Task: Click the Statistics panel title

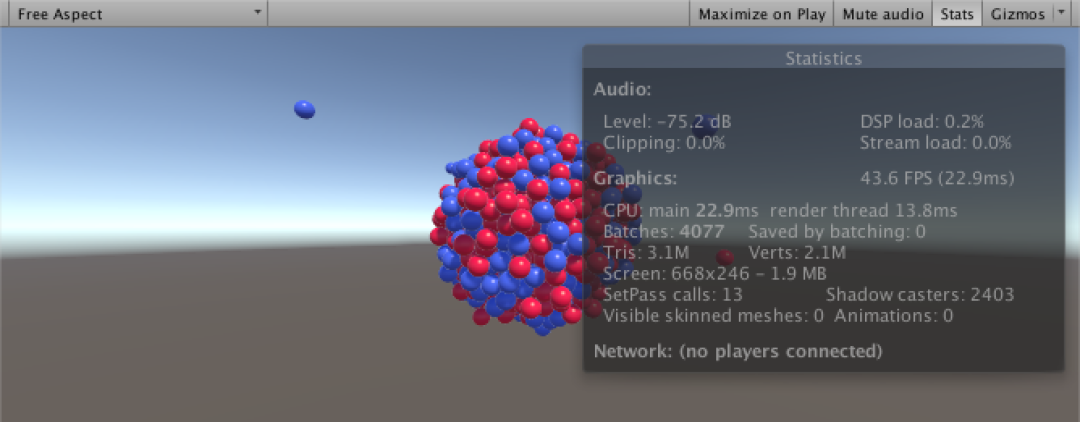Action: 824,59
